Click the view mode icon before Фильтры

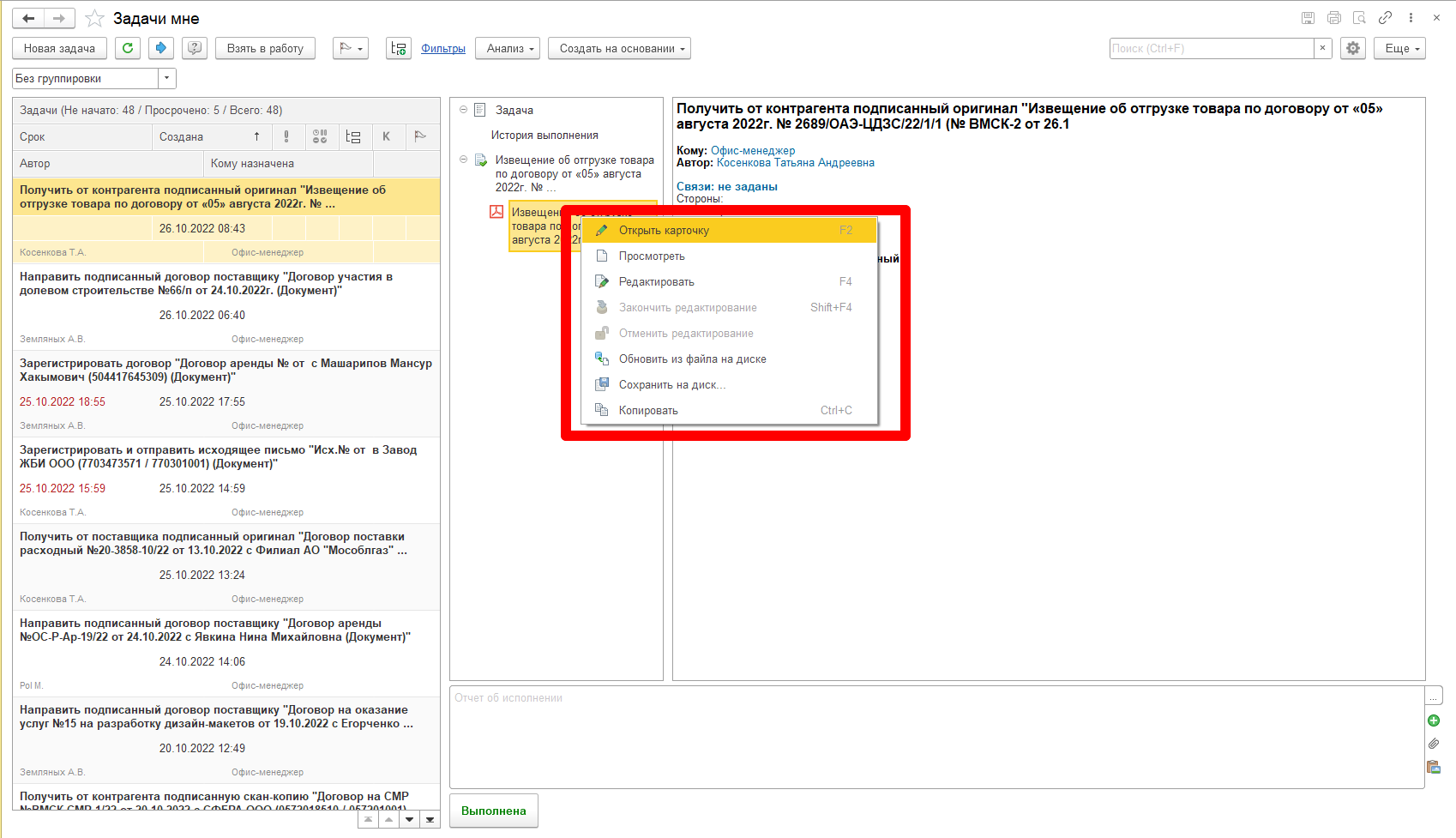[x=399, y=48]
